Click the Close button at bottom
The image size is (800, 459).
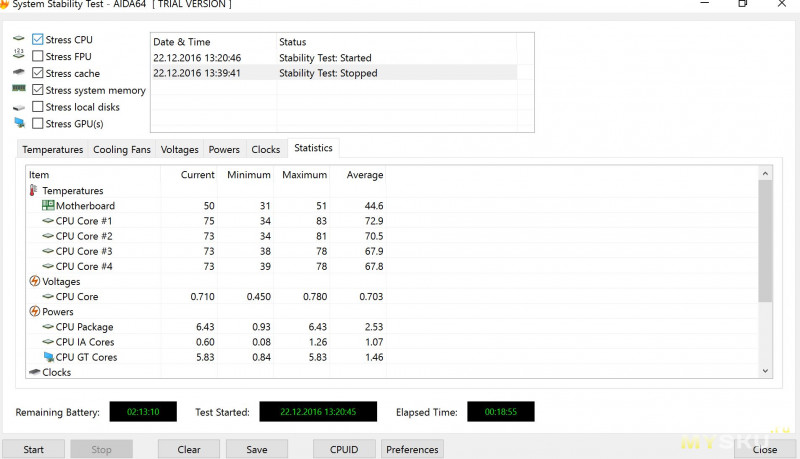coord(764,449)
